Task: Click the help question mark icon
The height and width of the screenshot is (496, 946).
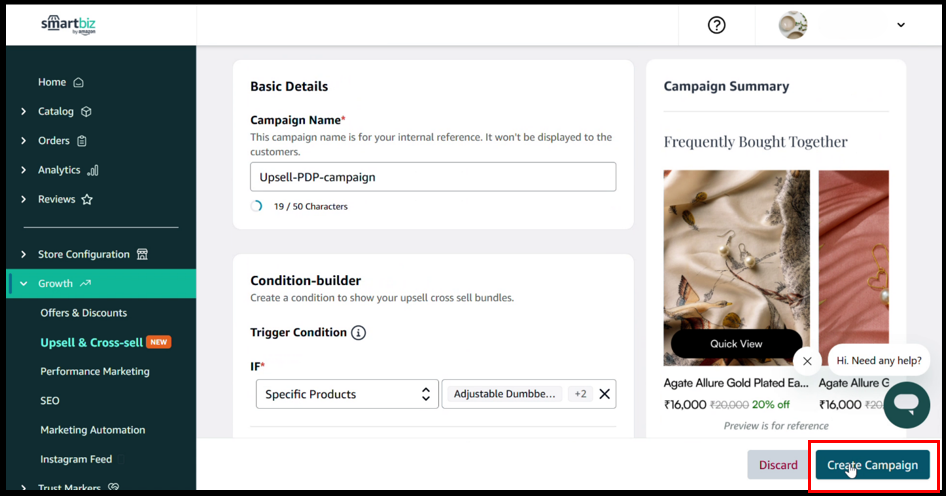Action: pos(716,26)
